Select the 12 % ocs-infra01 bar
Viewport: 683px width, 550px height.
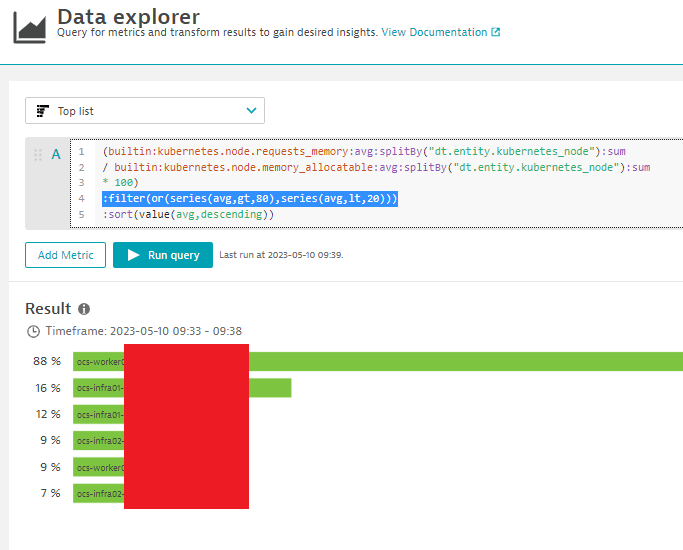[98, 414]
